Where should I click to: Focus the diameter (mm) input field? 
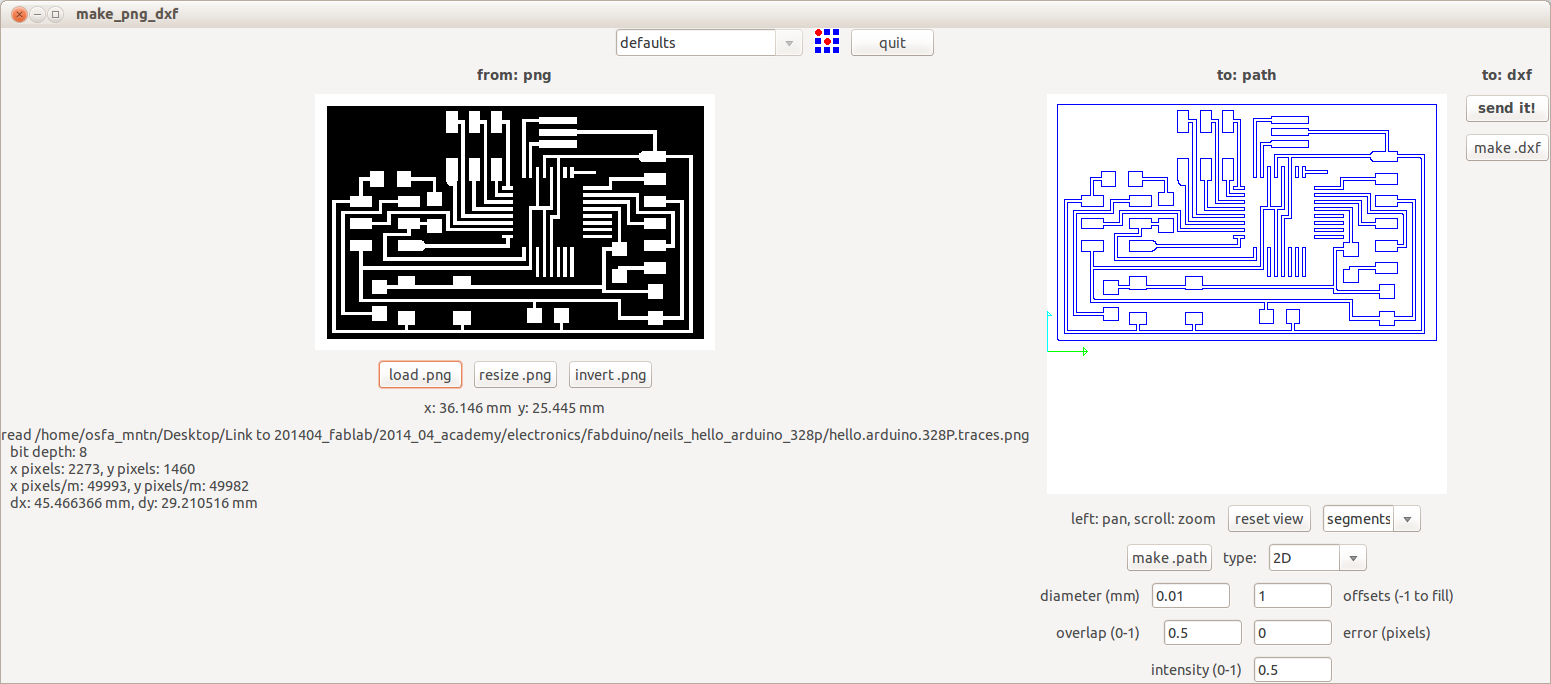click(x=1191, y=596)
